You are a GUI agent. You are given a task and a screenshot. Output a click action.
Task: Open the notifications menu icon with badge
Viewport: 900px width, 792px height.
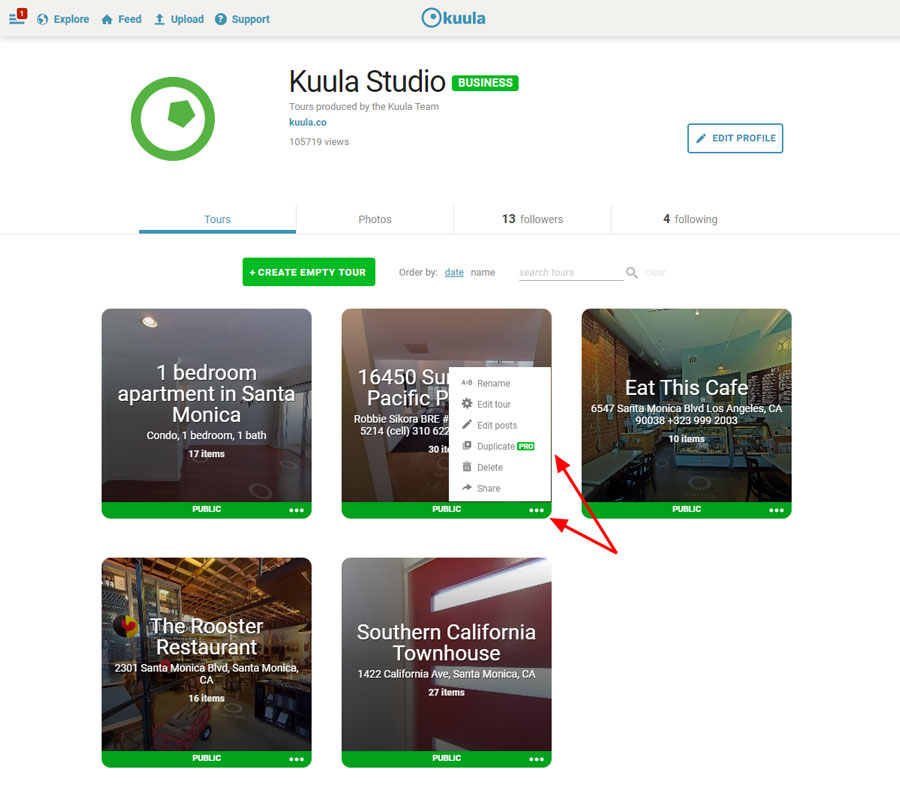(x=17, y=17)
